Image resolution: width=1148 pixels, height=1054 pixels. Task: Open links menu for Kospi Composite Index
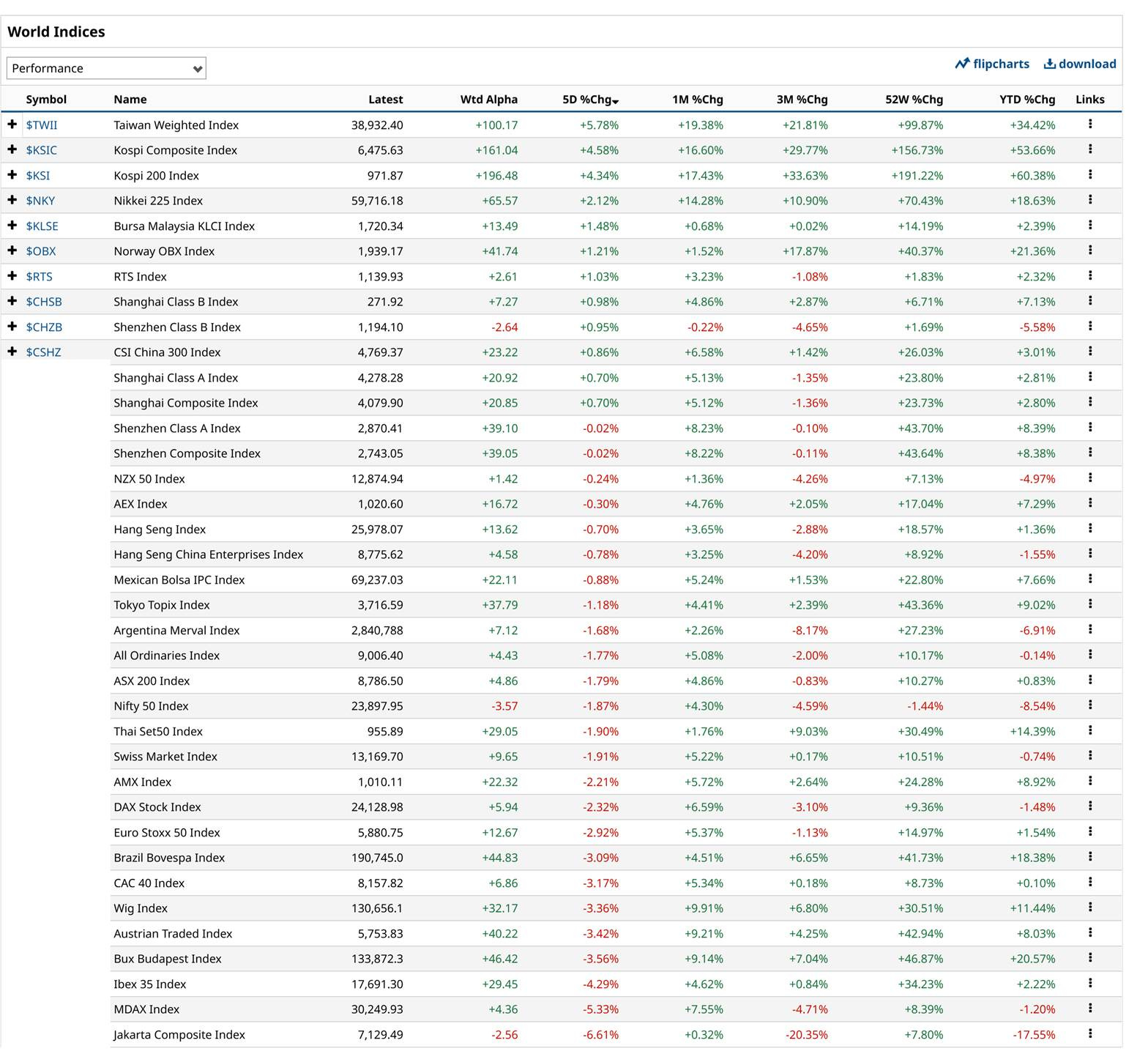coord(1090,149)
